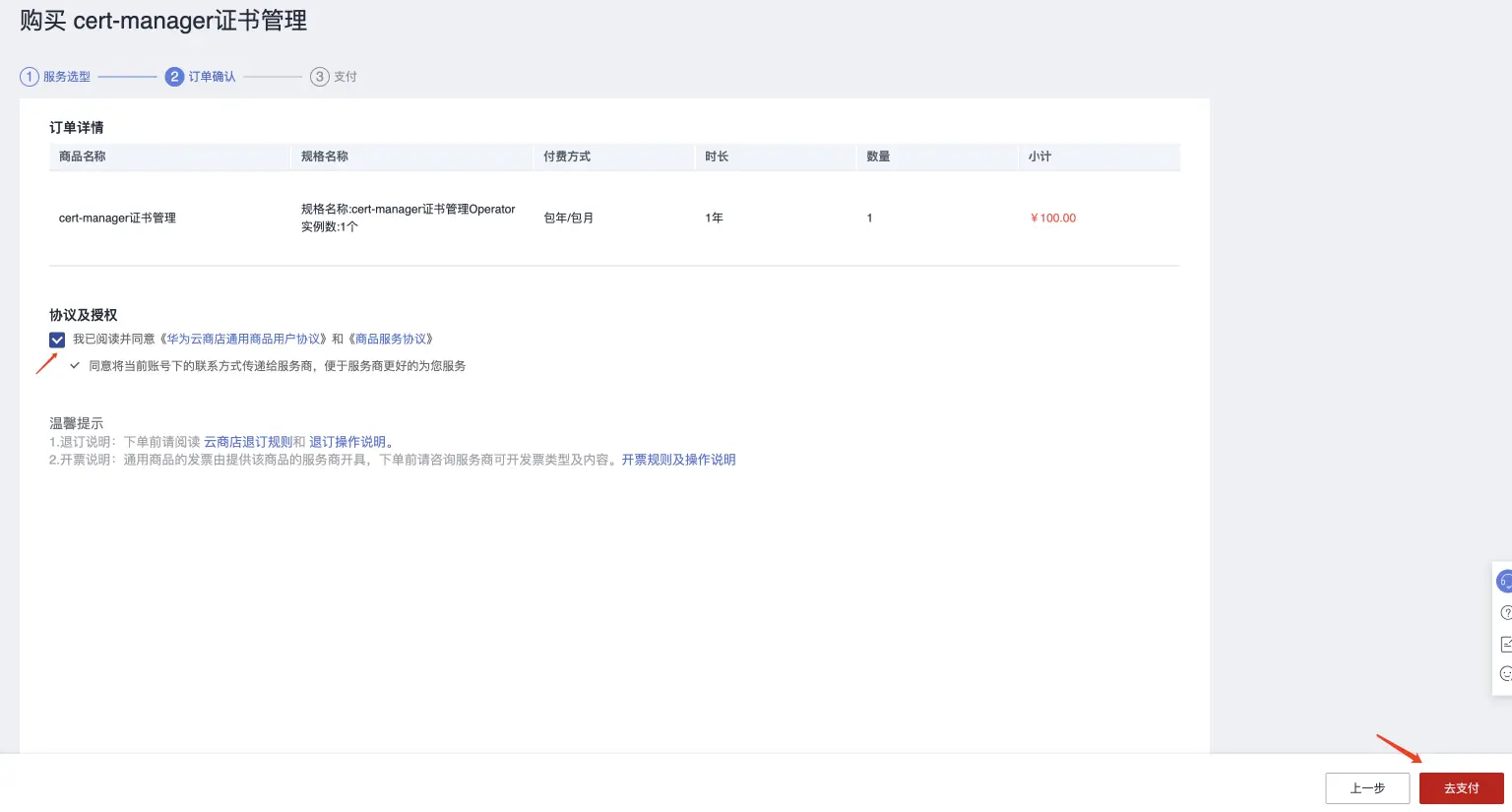Open 华为云商店通用商品用户协议 link
This screenshot has height=812, width=1512.
pos(244,339)
